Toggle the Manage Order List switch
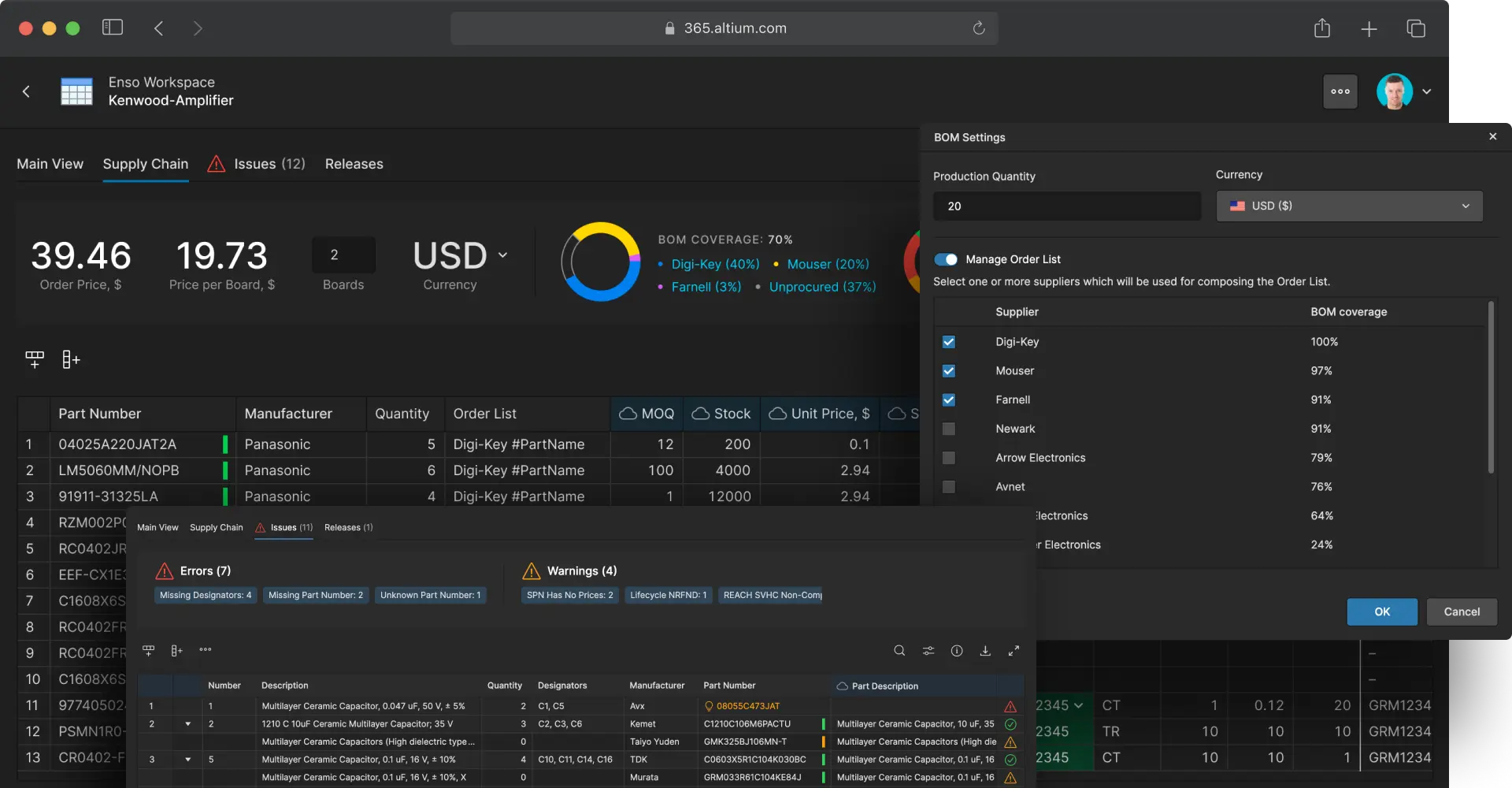This screenshot has width=1512, height=788. click(x=946, y=259)
